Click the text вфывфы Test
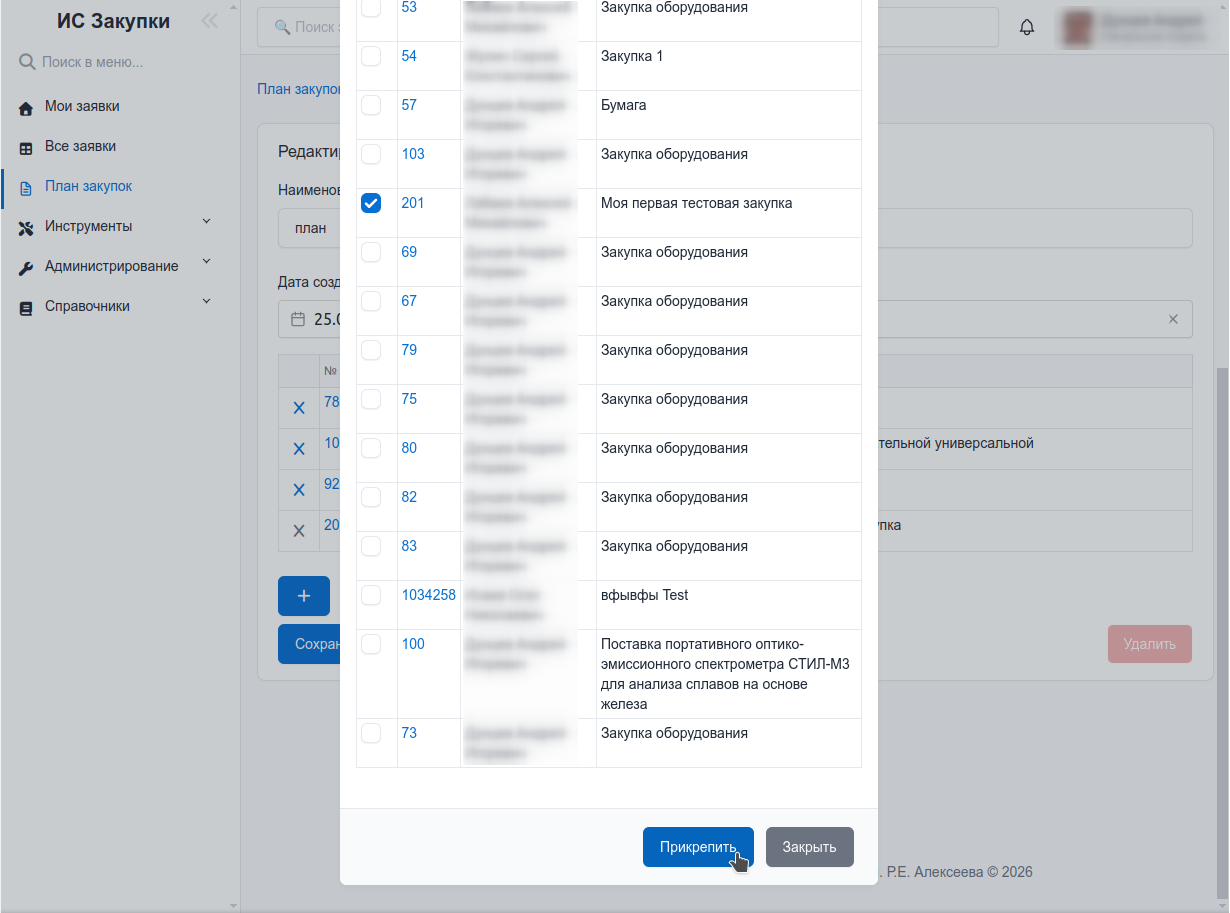This screenshot has width=1230, height=913. pyautogui.click(x=645, y=595)
